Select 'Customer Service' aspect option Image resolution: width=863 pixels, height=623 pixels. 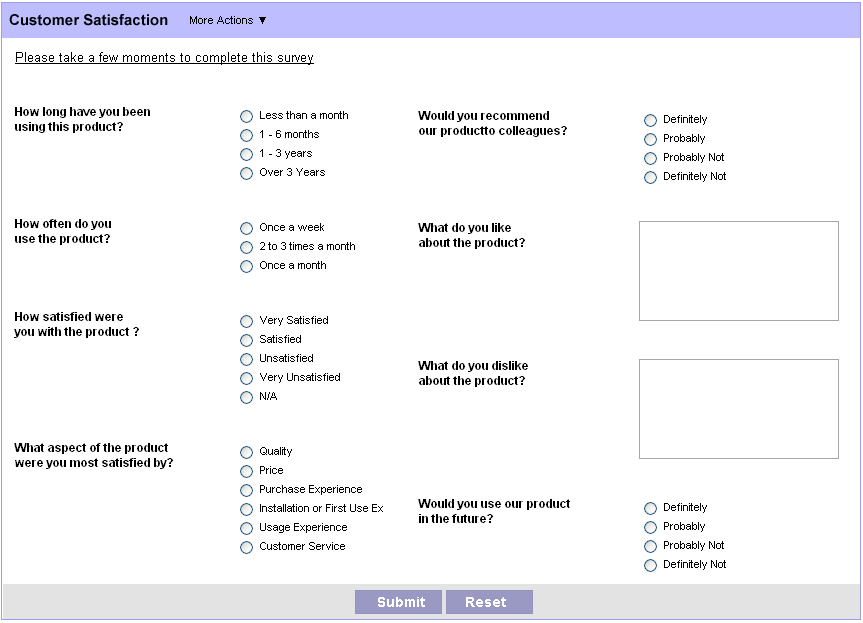[247, 547]
